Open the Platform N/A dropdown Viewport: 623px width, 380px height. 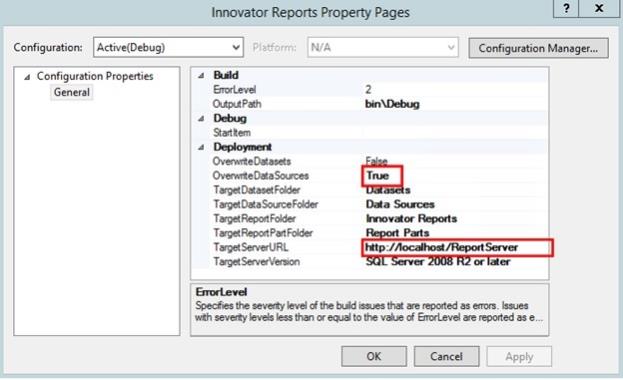(x=383, y=47)
